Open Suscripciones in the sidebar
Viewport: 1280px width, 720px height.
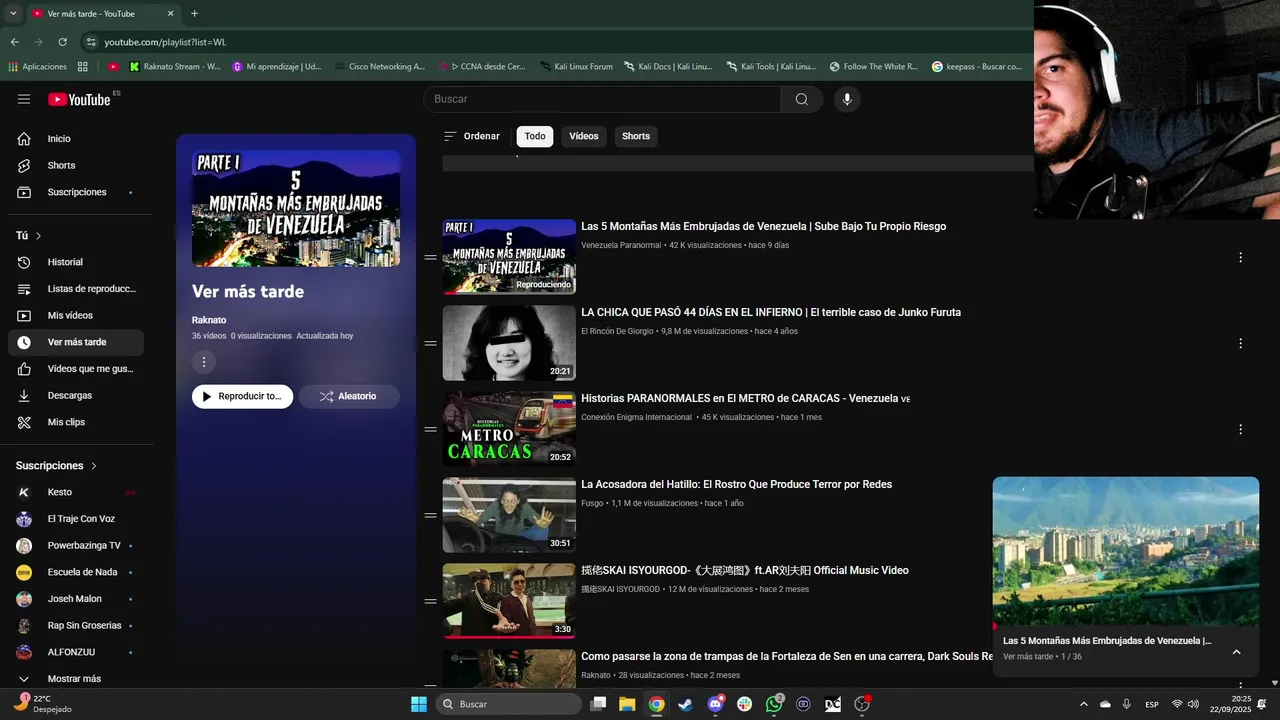[76, 192]
